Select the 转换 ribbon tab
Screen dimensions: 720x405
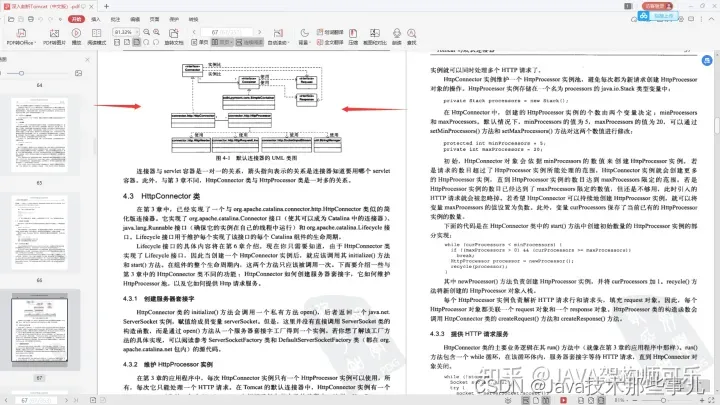pyautogui.click(x=194, y=19)
